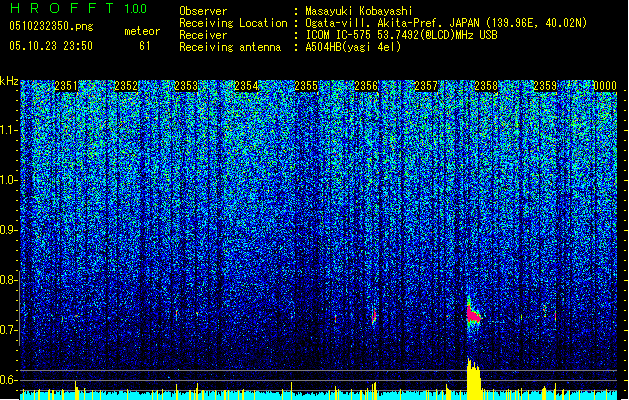
Task: Click the kHz axis unit label
Action: coord(9,81)
